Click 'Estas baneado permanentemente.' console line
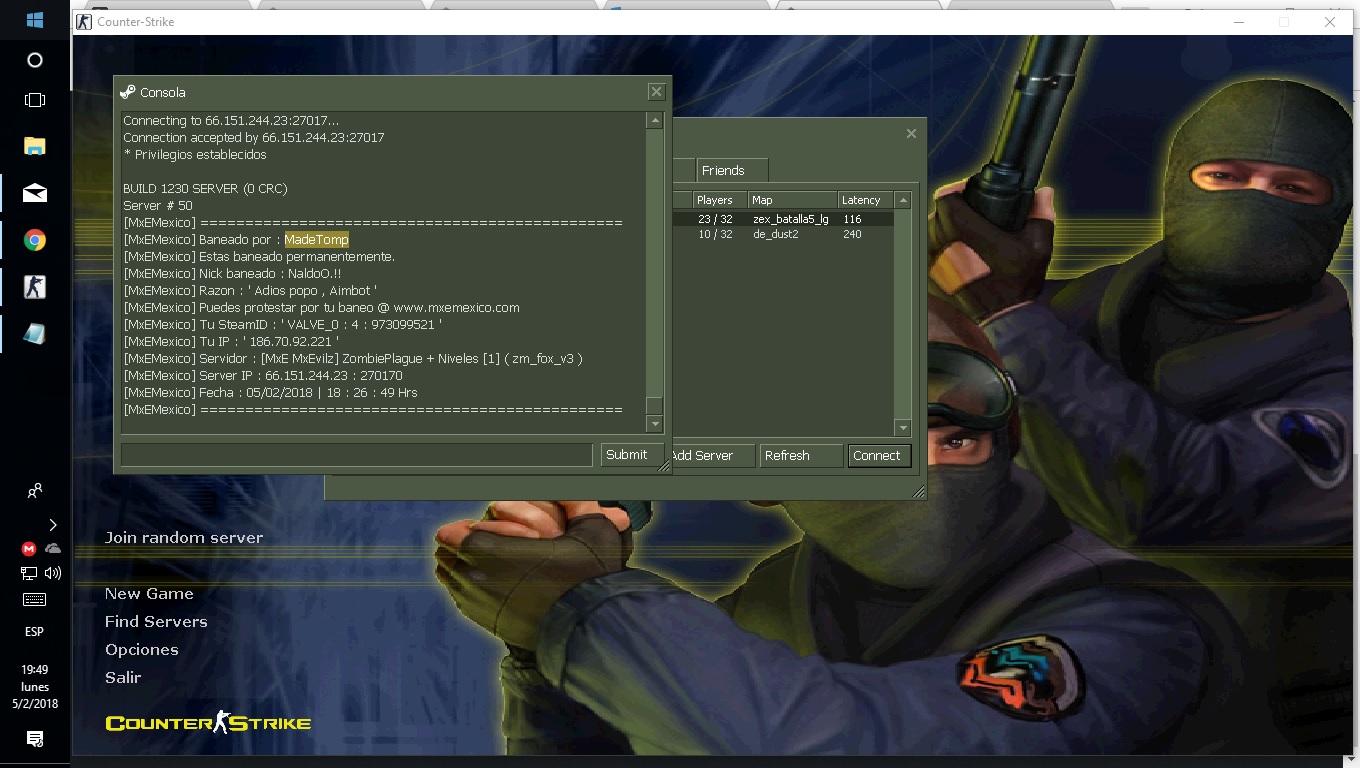The image size is (1360, 768). pos(259,257)
